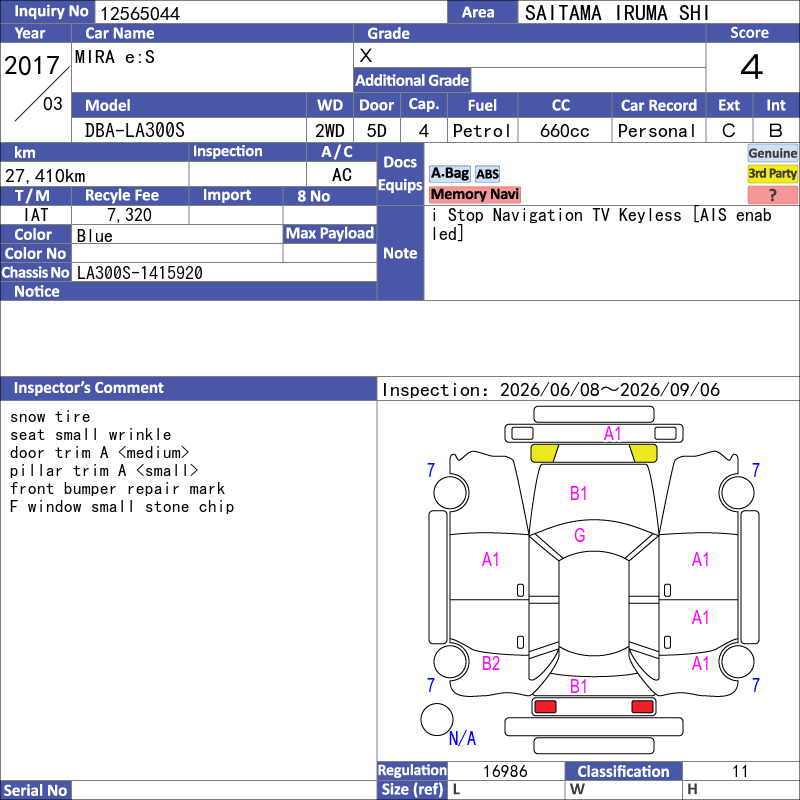Image resolution: width=800 pixels, height=800 pixels.
Task: Click the Genuine label badge
Action: click(x=772, y=153)
